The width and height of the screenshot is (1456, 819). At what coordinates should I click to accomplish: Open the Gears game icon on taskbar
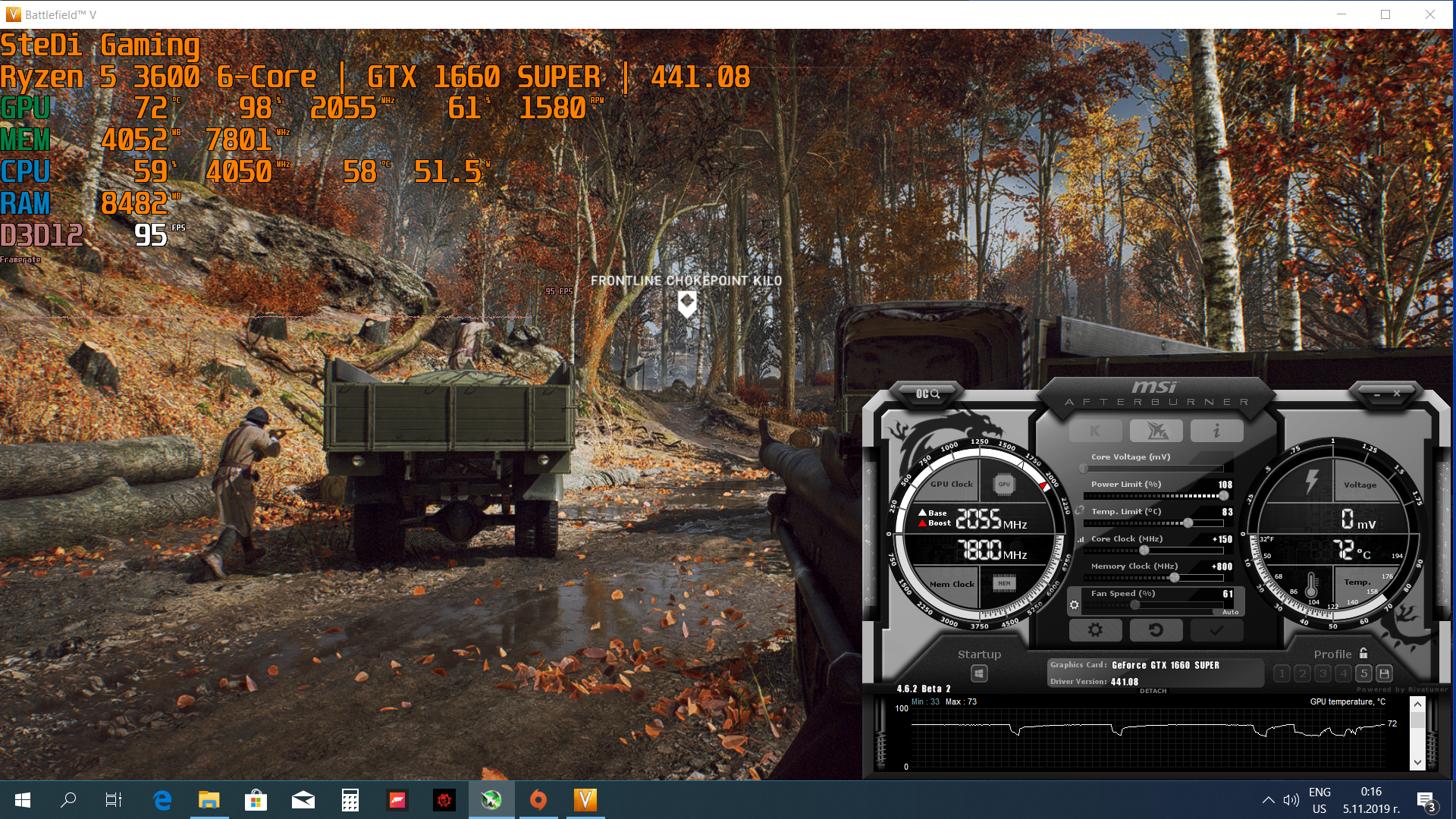(x=444, y=800)
